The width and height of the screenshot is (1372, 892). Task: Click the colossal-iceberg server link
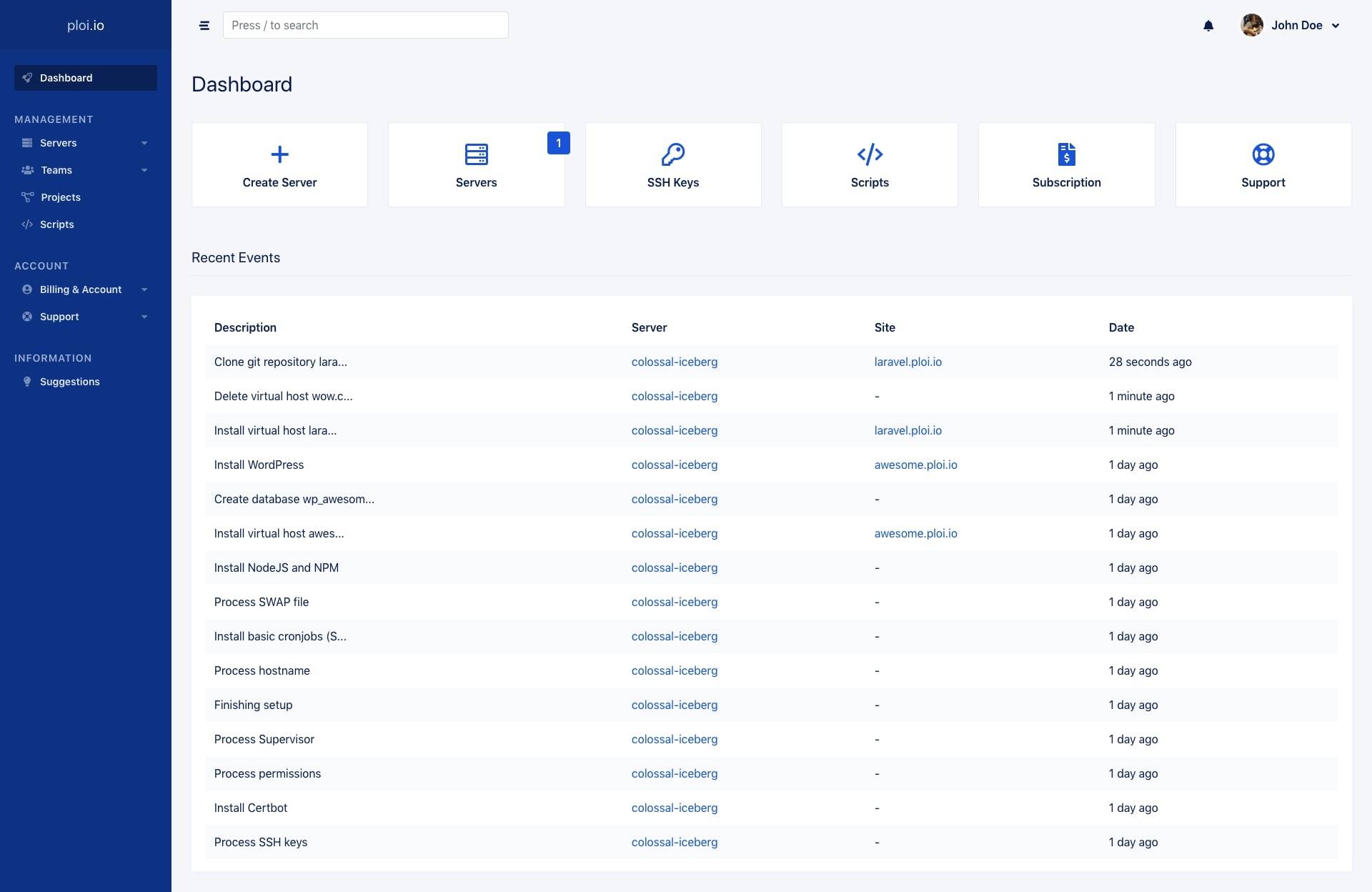point(675,362)
